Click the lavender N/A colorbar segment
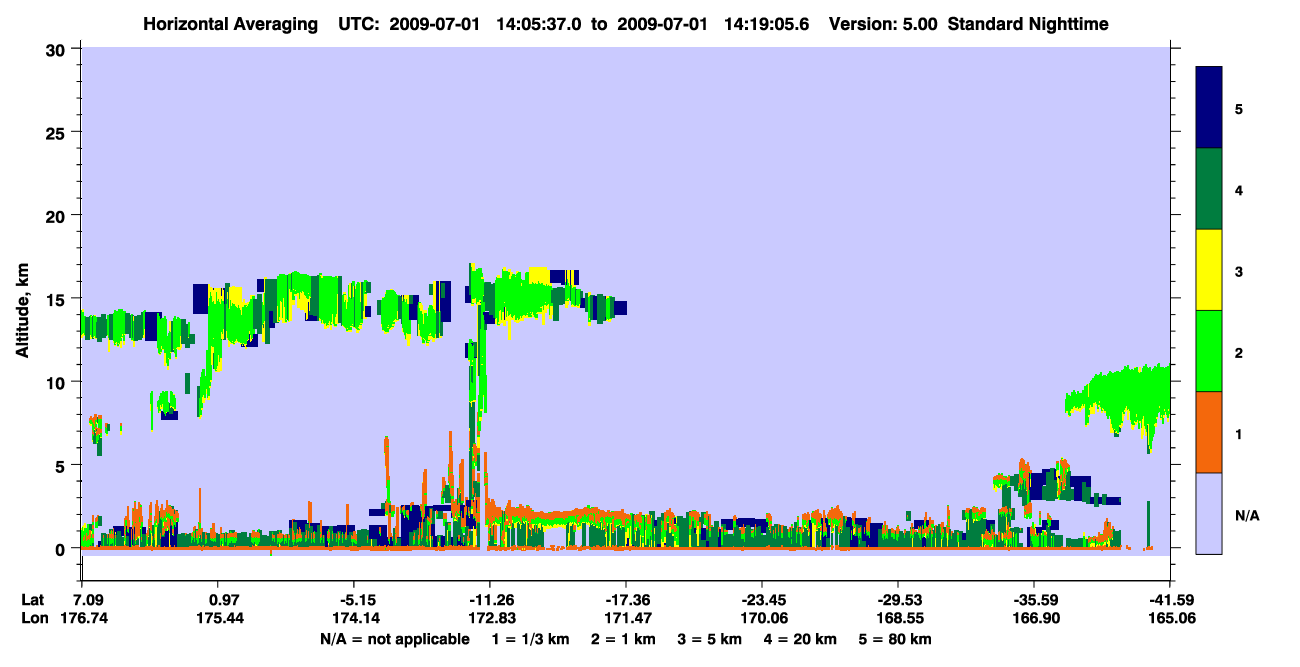Viewport: 1300px width, 667px height. 1209,513
